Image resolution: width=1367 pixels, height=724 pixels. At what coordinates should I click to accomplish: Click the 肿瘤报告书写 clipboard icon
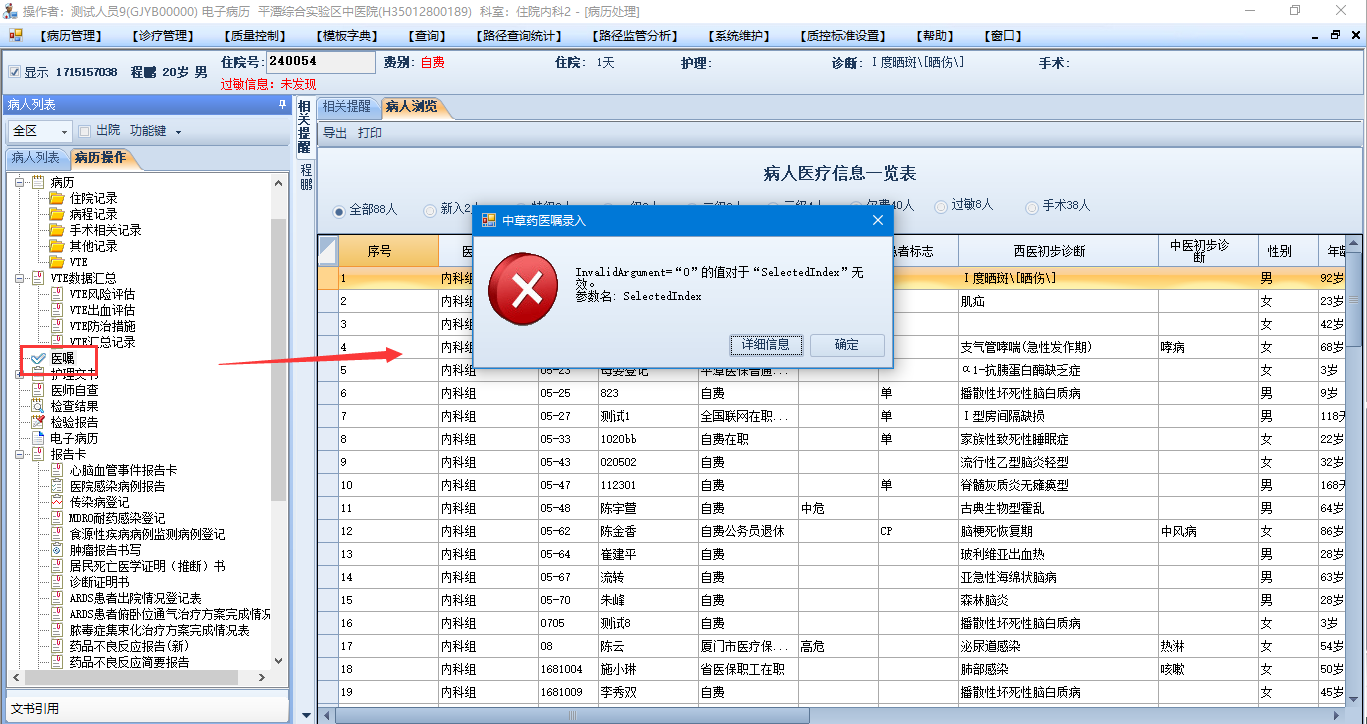coord(57,550)
